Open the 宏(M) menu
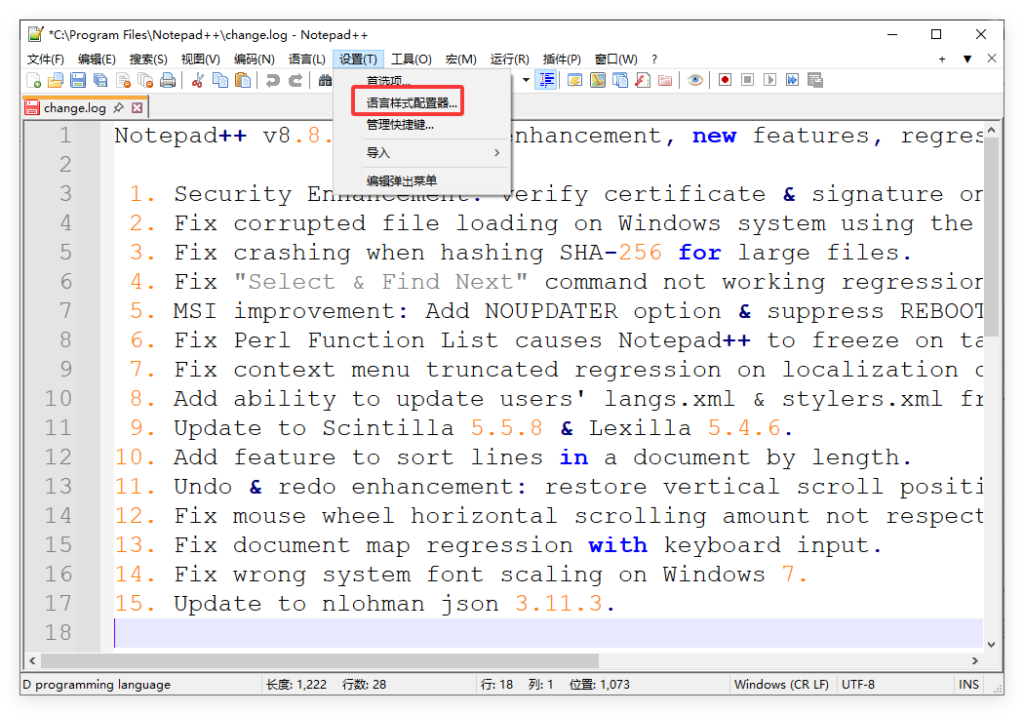Screen dimensions: 1024x715 (461, 59)
